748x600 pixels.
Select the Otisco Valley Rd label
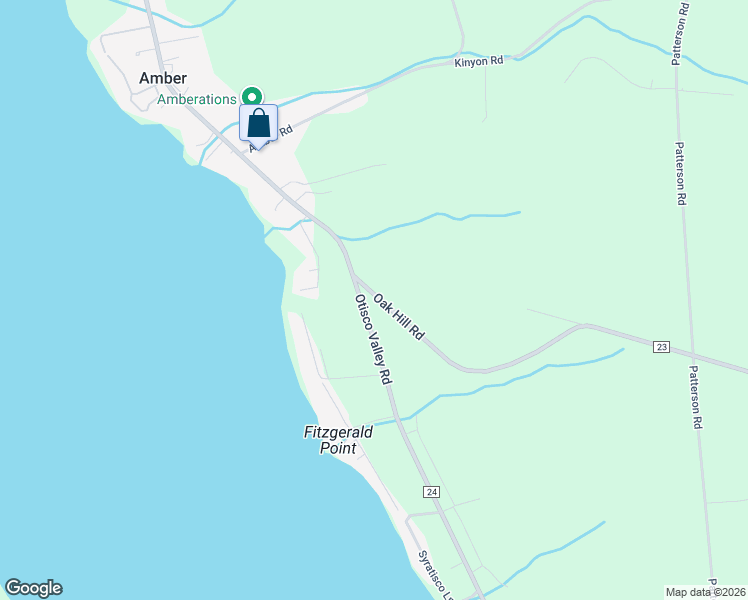click(x=373, y=339)
